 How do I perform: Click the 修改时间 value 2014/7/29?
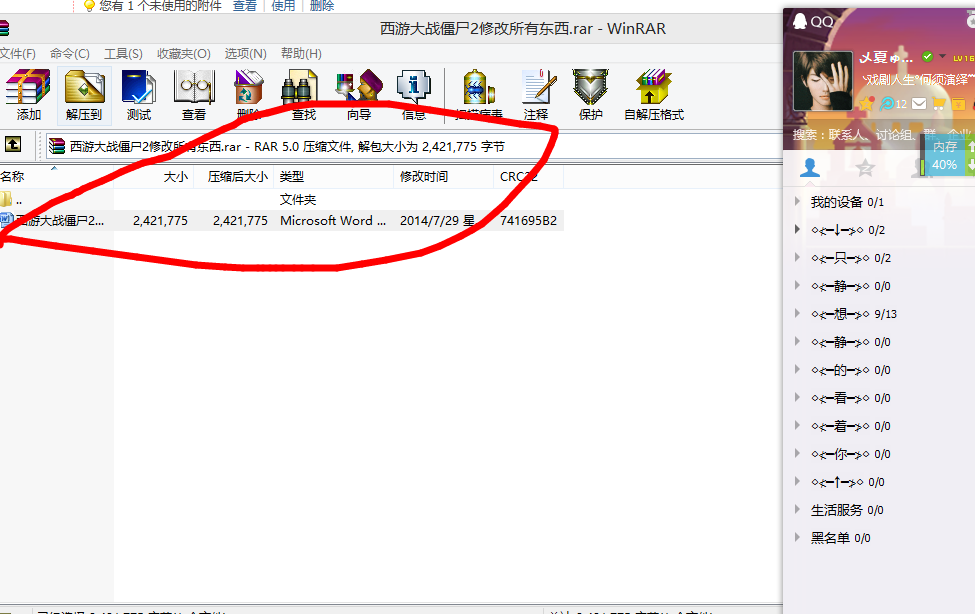437,220
